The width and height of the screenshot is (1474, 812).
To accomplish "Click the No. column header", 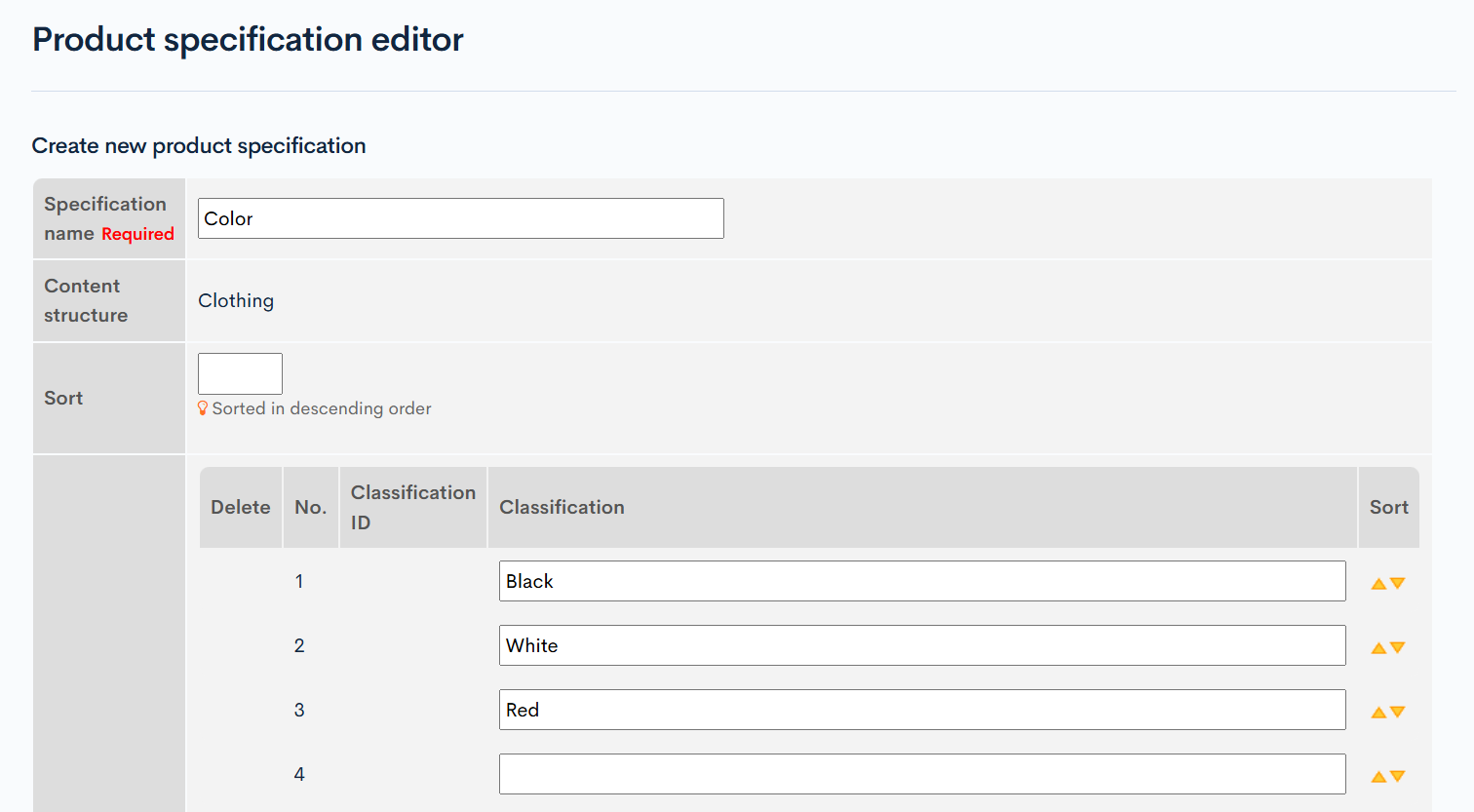I will coord(310,507).
